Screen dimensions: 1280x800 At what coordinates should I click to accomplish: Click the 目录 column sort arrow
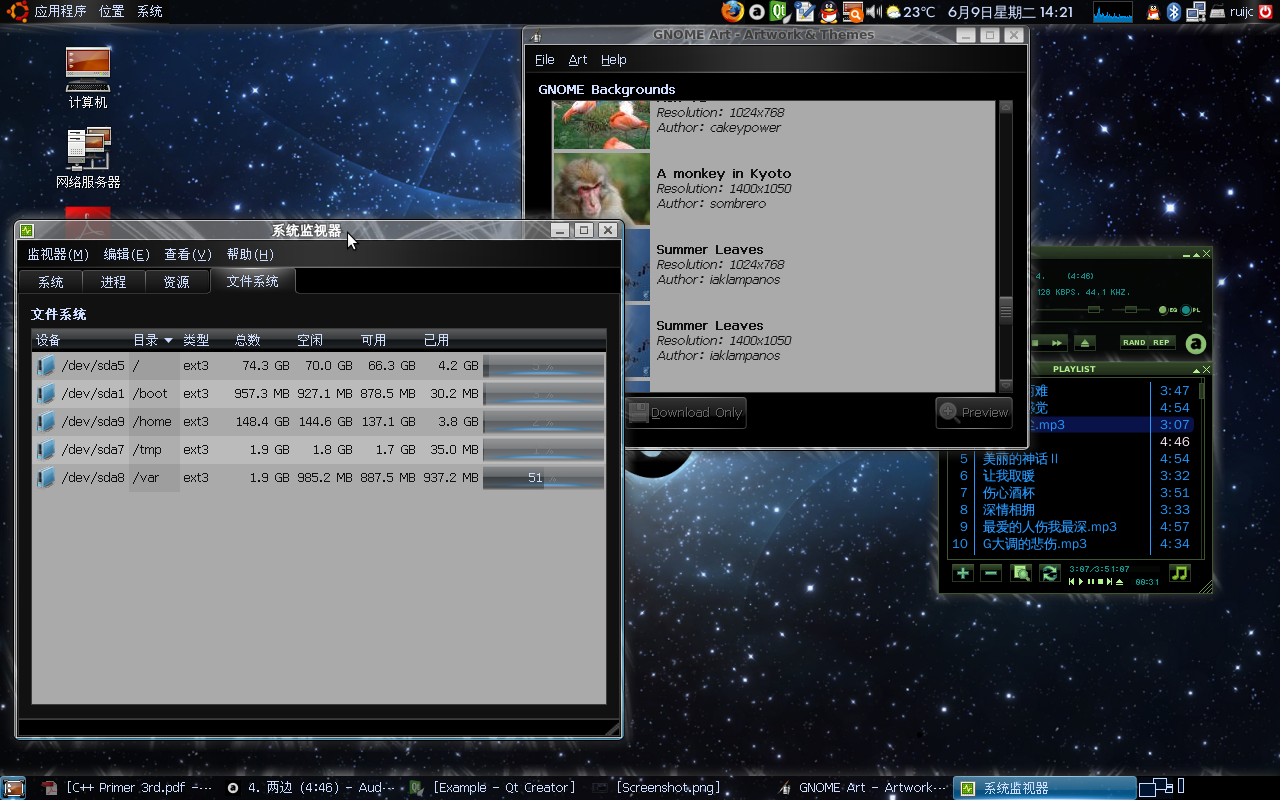[x=169, y=340]
